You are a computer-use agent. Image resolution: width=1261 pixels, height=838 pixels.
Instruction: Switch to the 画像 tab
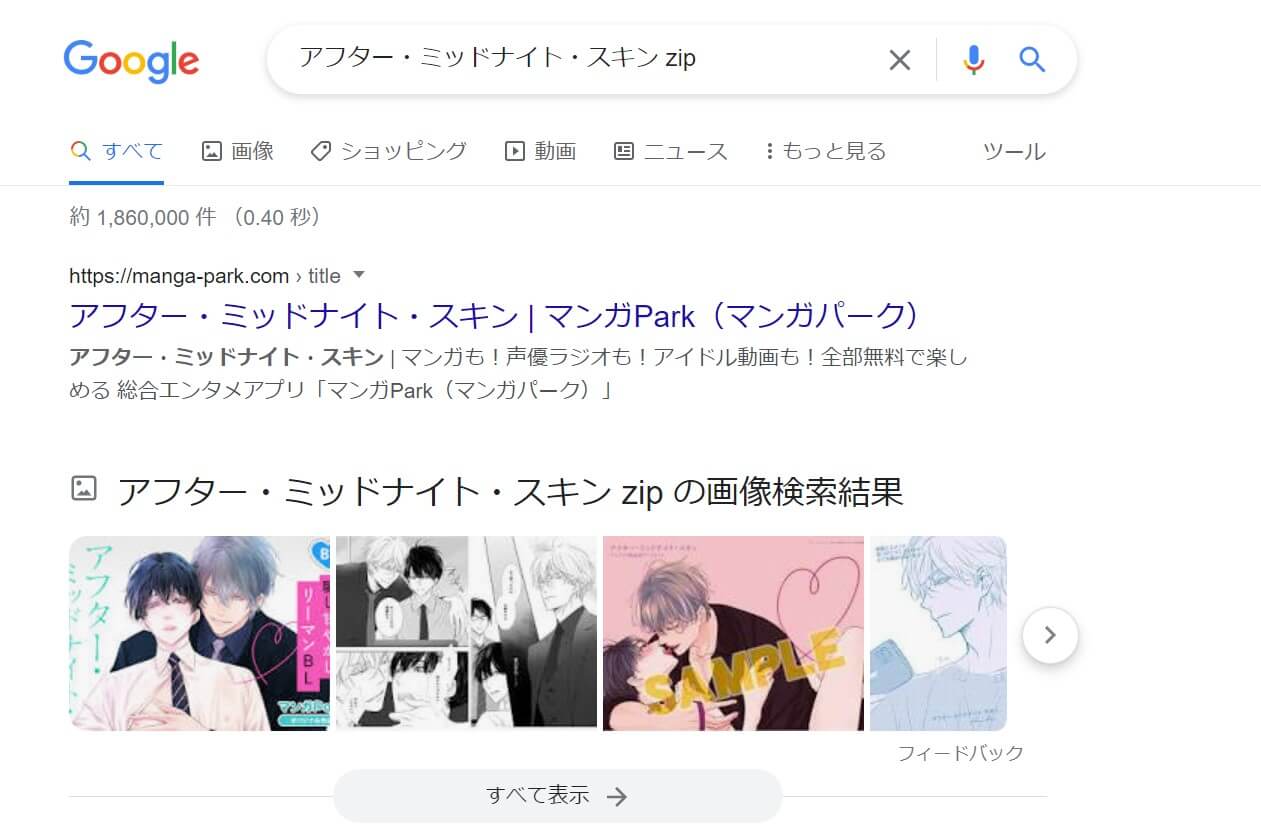click(238, 151)
